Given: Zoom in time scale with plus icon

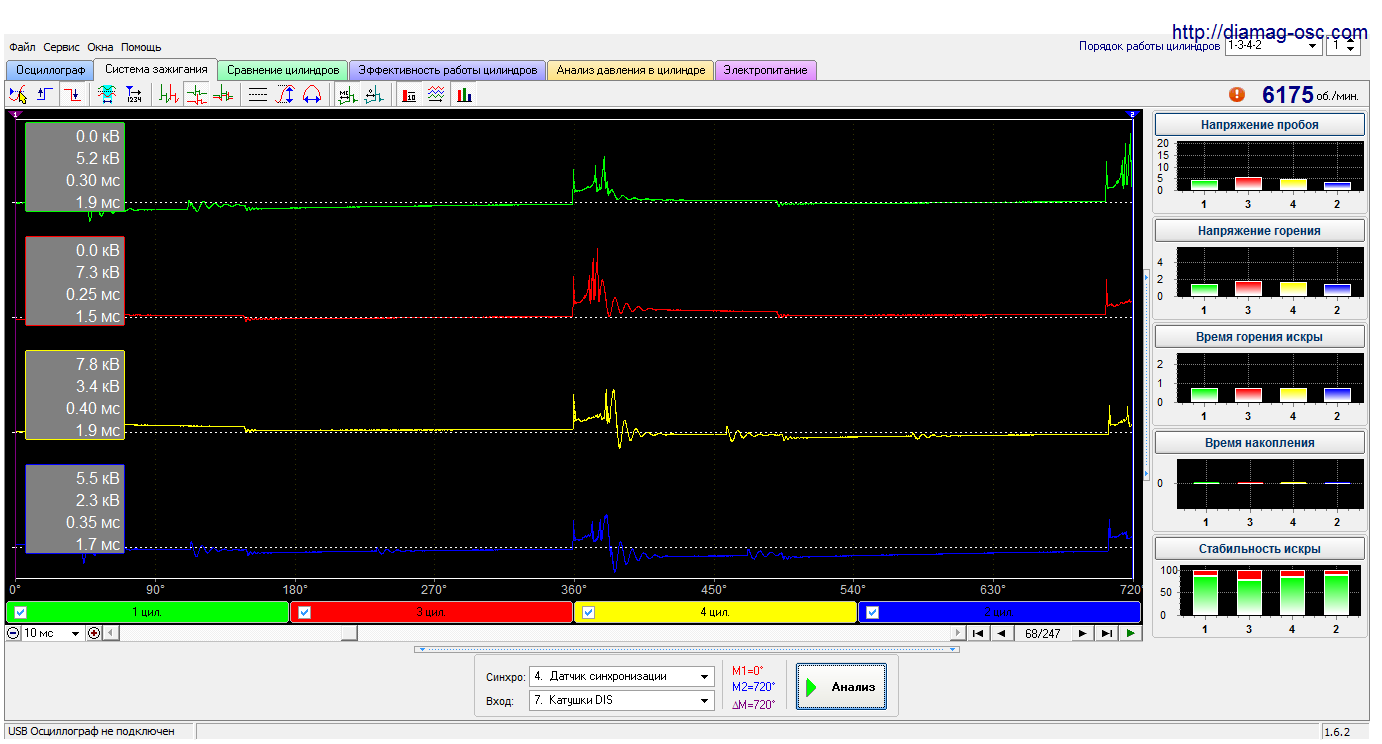Looking at the screenshot, I should point(94,633).
